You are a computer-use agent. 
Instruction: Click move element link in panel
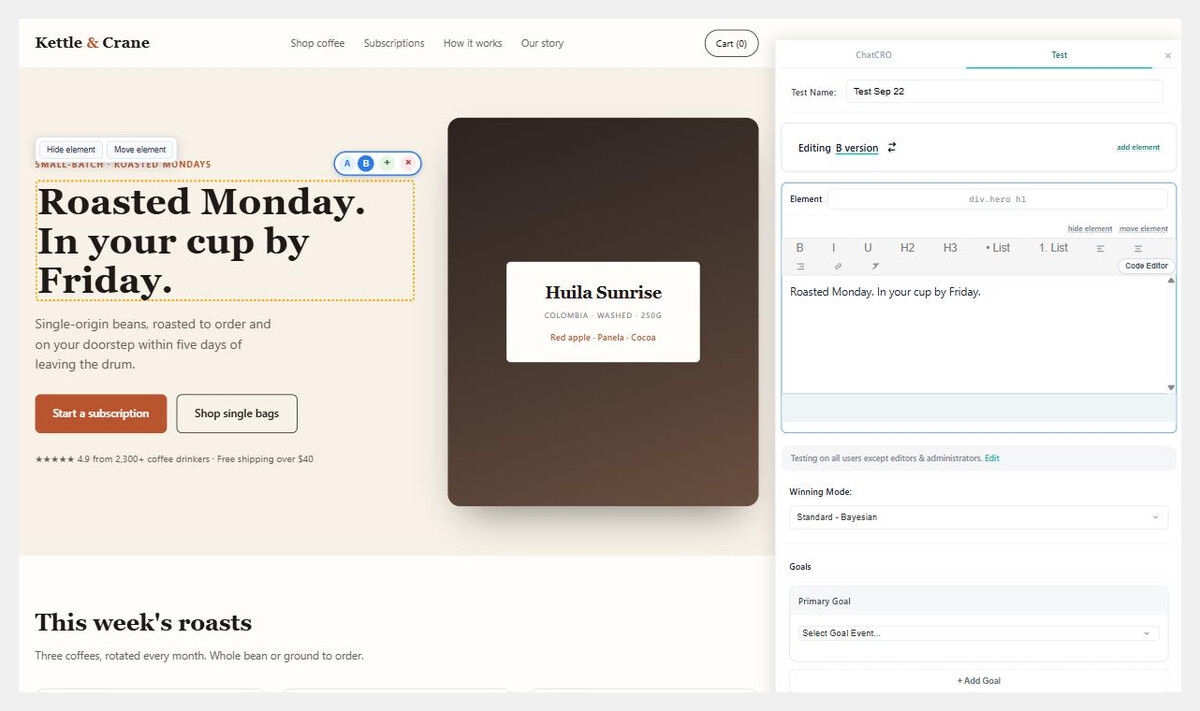(x=1143, y=229)
